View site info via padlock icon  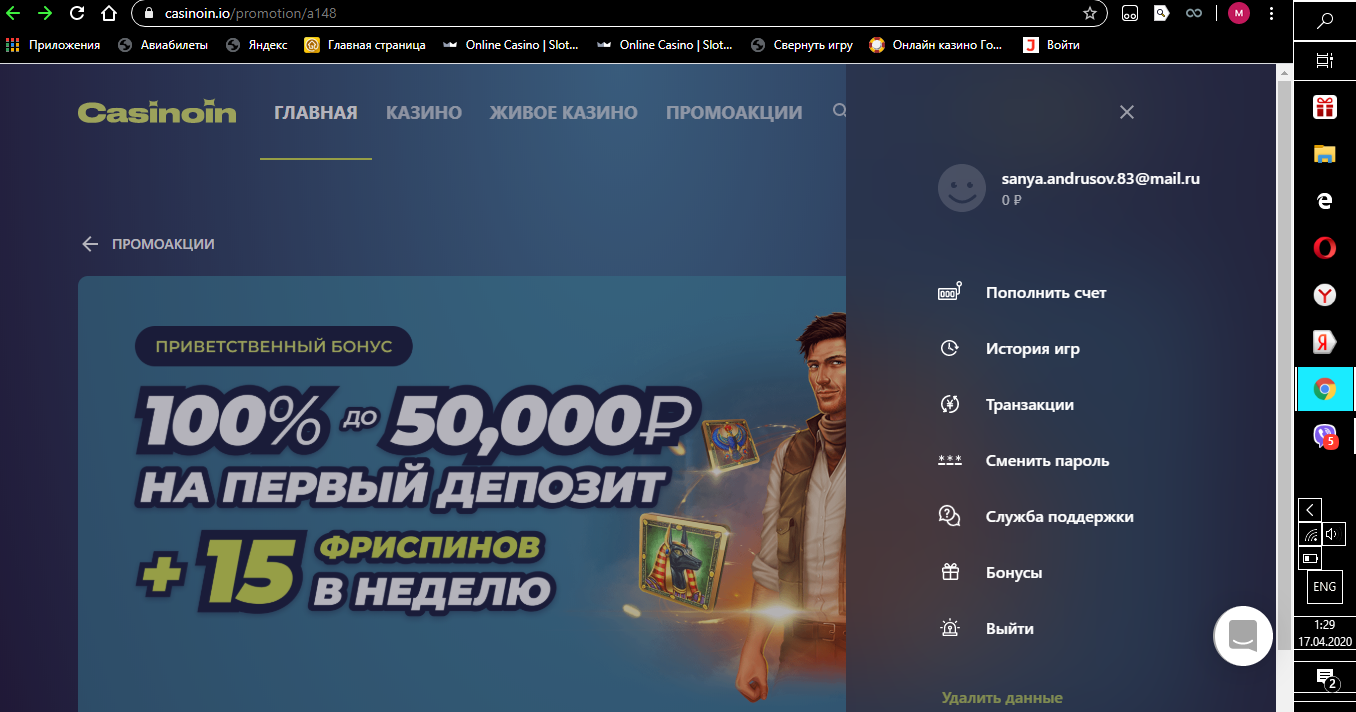(148, 14)
